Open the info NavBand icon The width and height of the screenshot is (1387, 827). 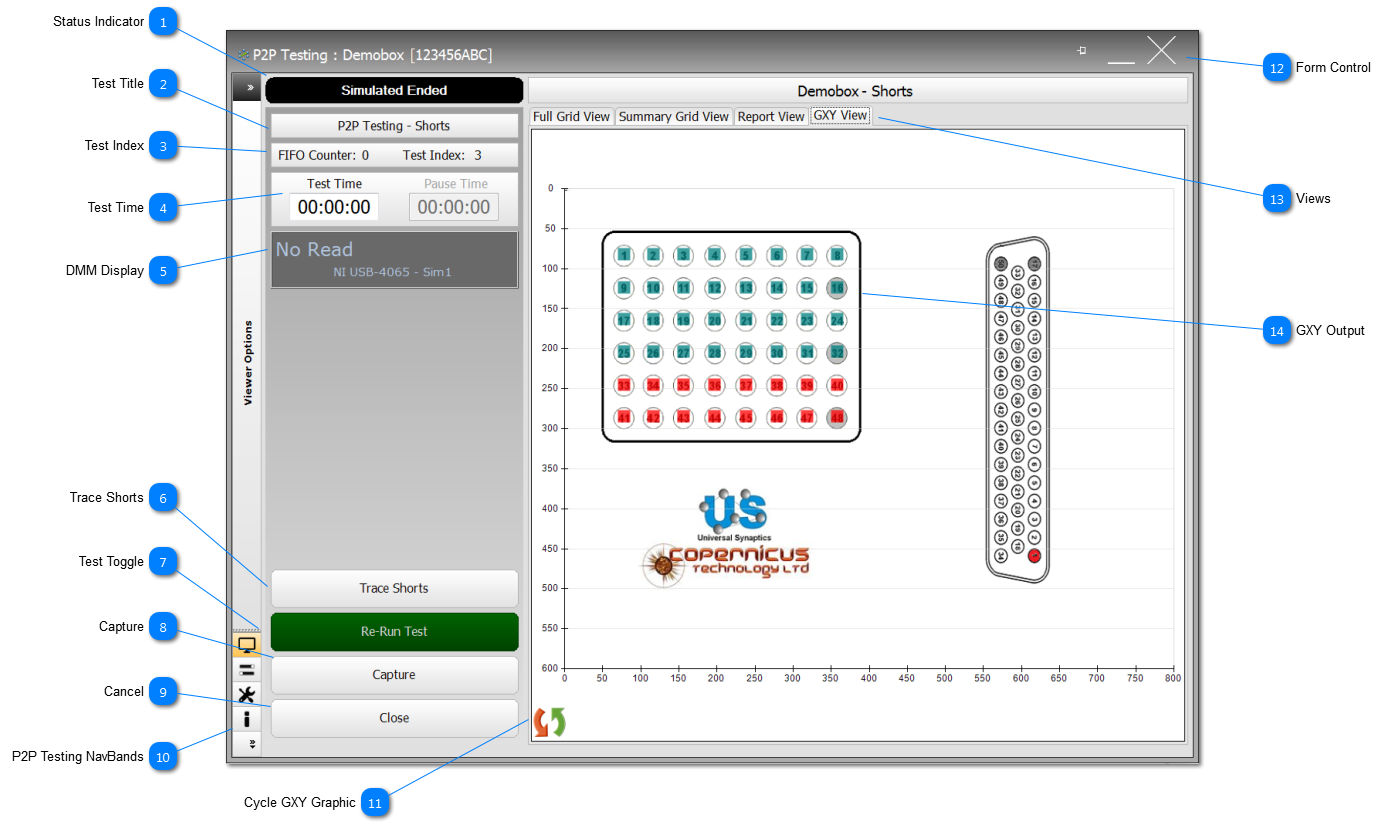pyautogui.click(x=247, y=718)
